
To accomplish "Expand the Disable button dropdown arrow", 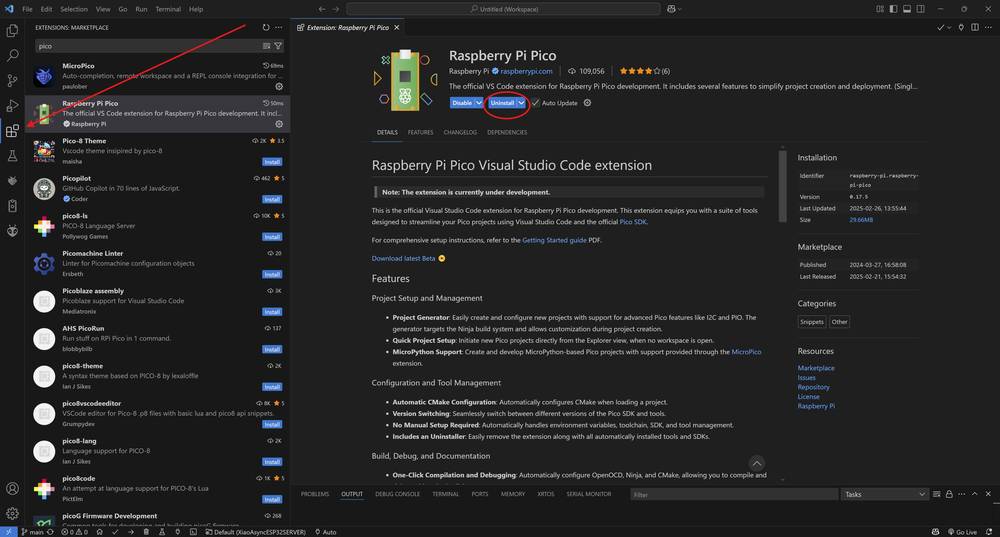I will [478, 103].
